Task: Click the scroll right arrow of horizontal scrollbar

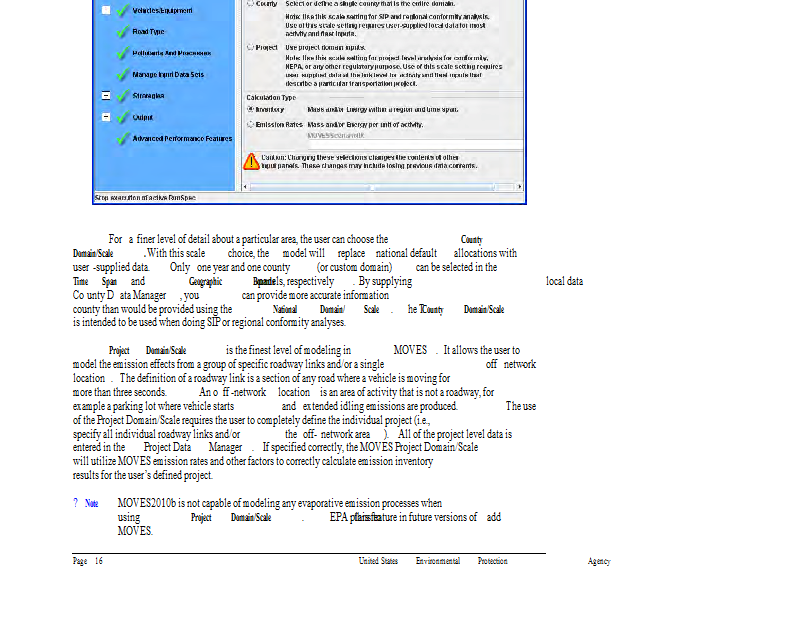Action: point(518,187)
